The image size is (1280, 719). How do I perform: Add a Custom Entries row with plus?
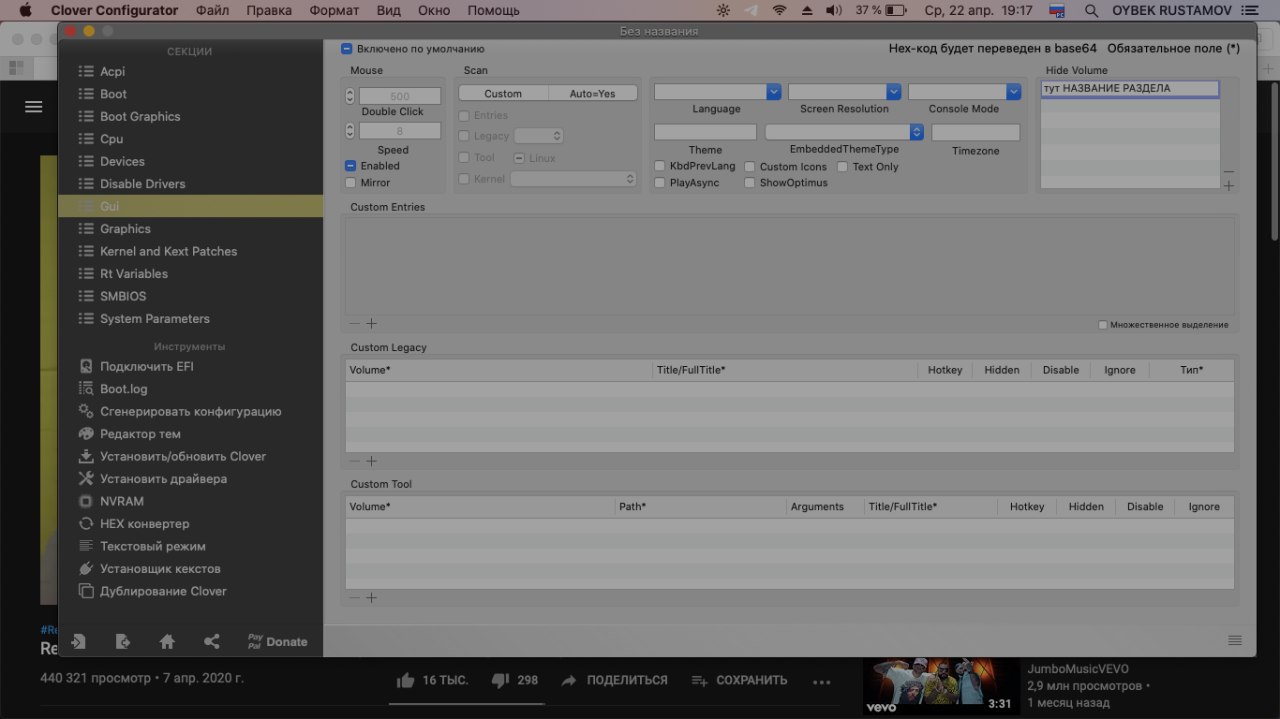(x=371, y=324)
